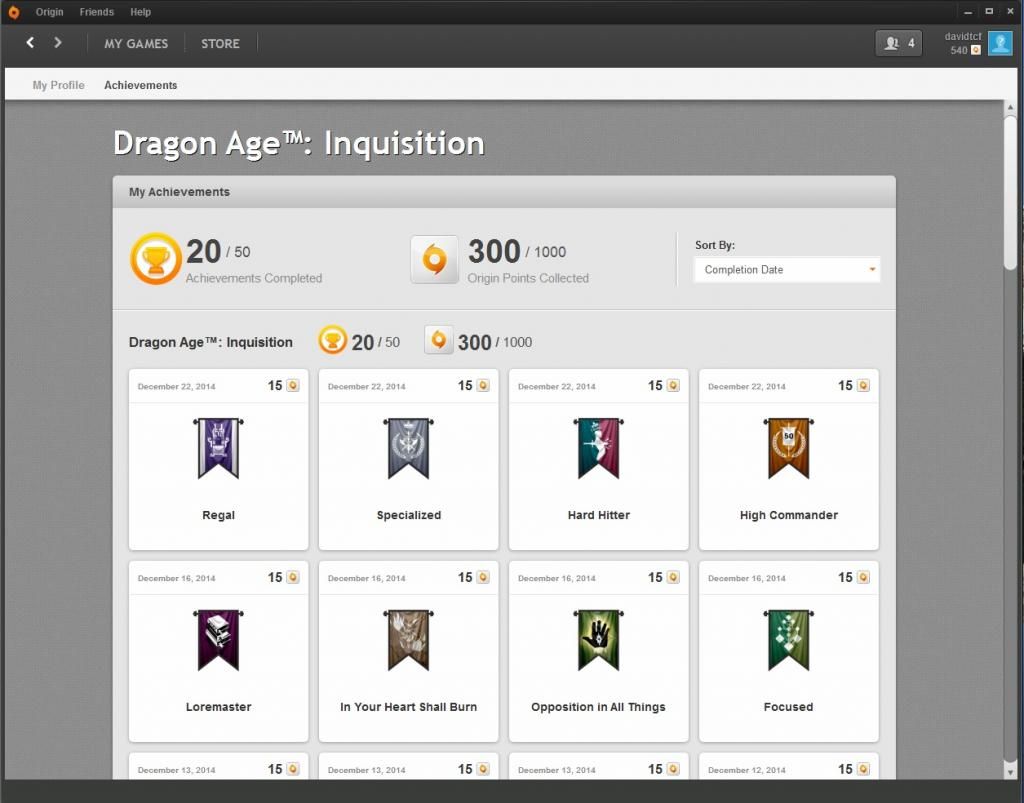Viewport: 1024px width, 803px height.
Task: Click the High Commander banner icon
Action: (x=788, y=449)
